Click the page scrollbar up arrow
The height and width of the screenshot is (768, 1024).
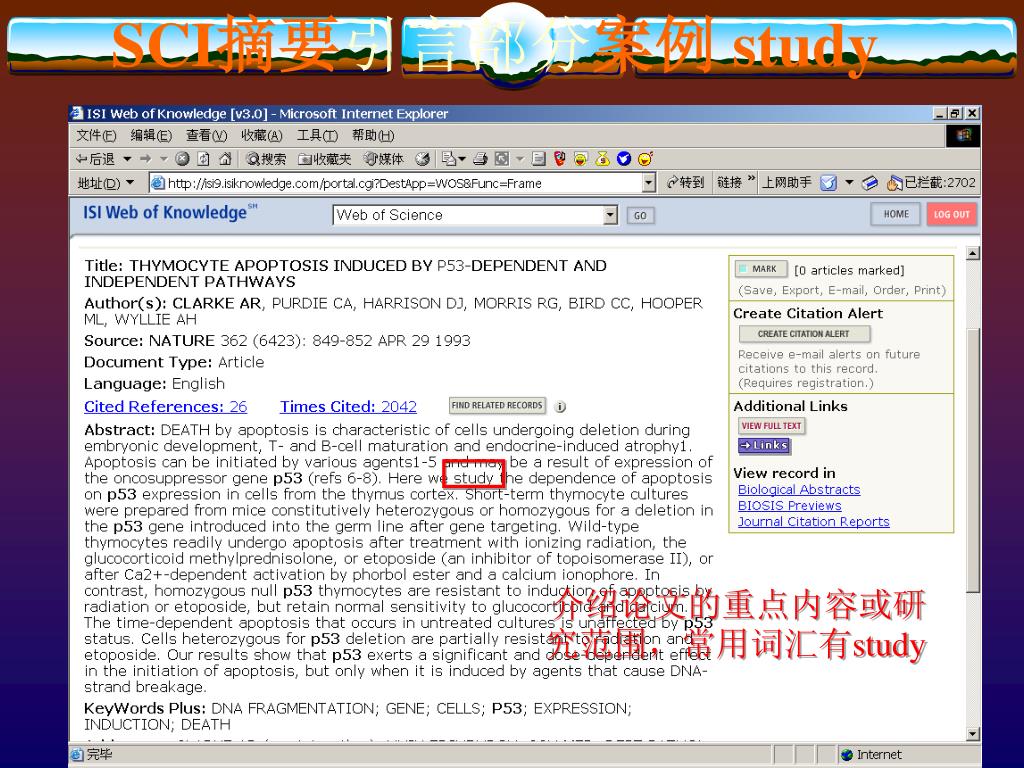click(973, 253)
